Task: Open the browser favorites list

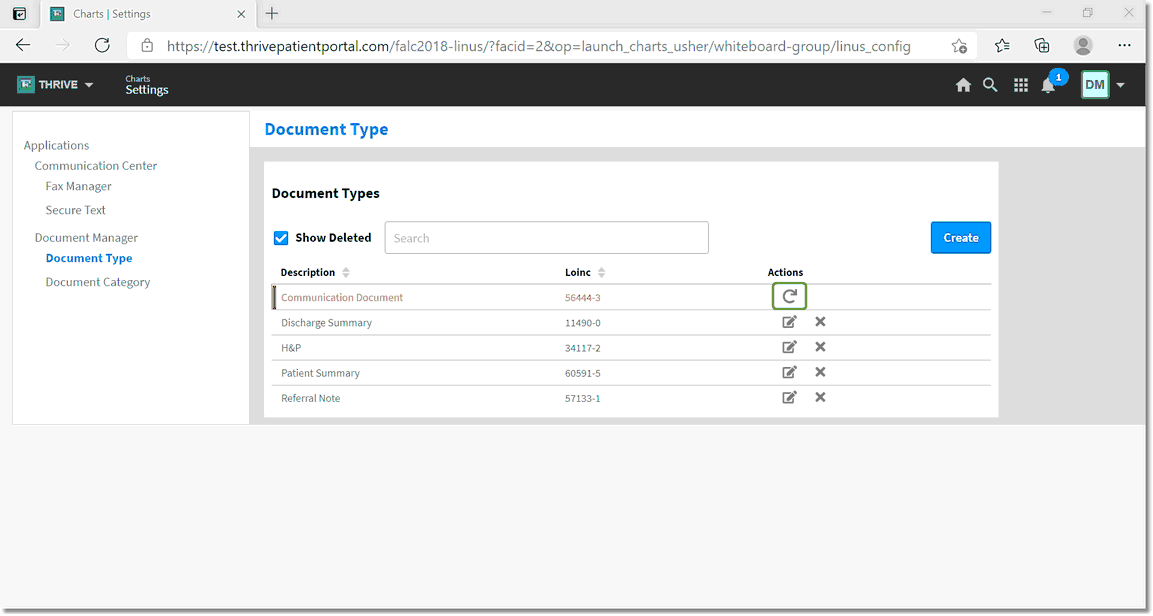Action: click(x=1002, y=46)
